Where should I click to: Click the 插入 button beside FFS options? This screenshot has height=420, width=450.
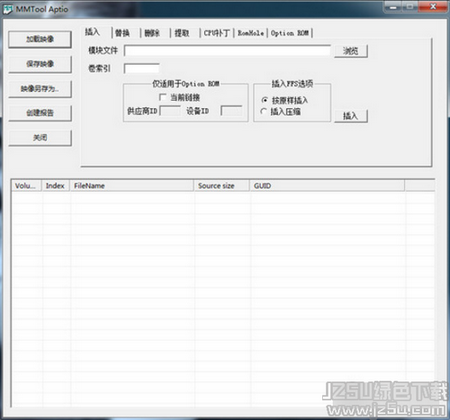(x=351, y=116)
